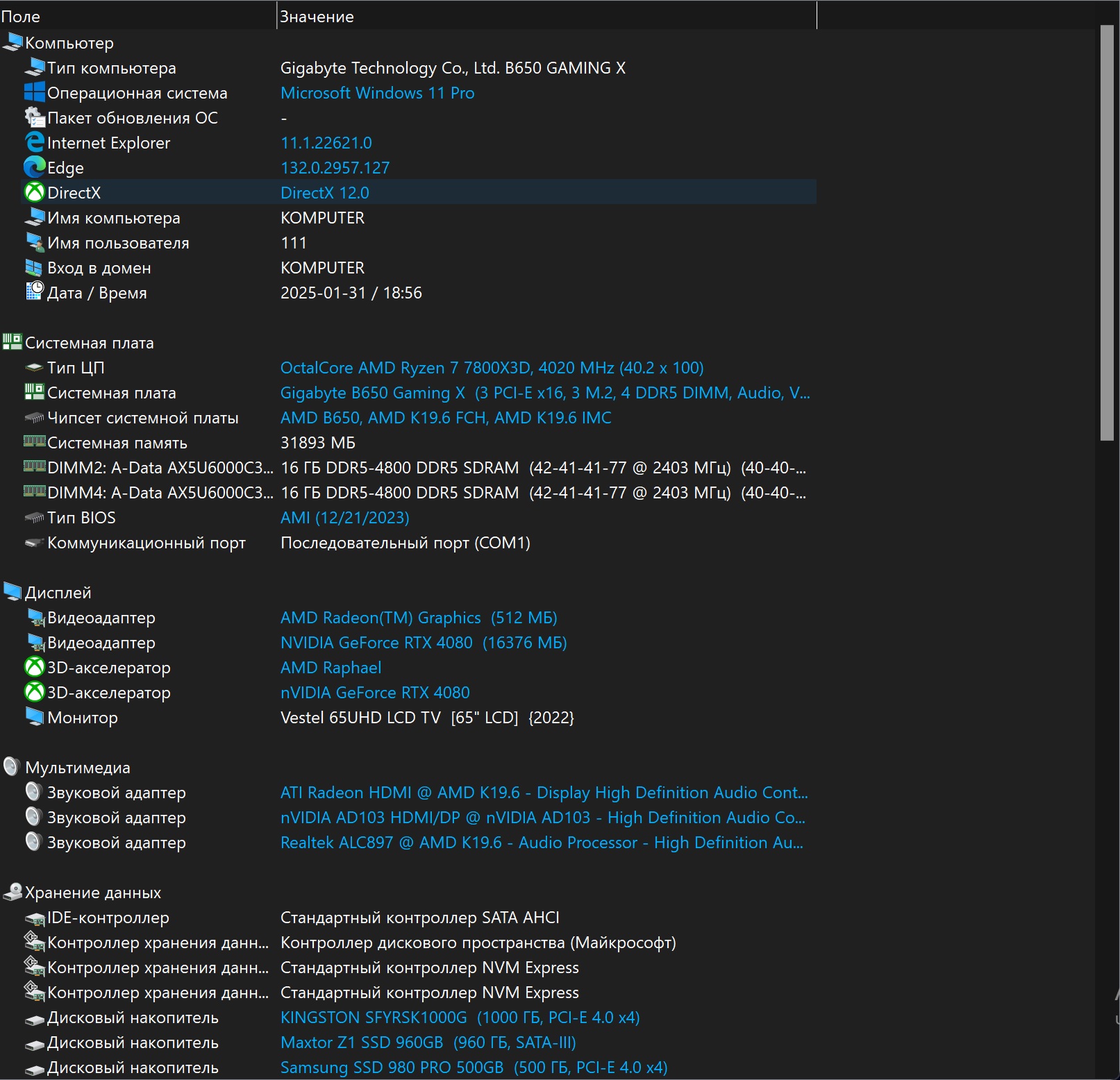Open the nVIDIA GeForce RTX 4080 accelerator link

tap(375, 693)
